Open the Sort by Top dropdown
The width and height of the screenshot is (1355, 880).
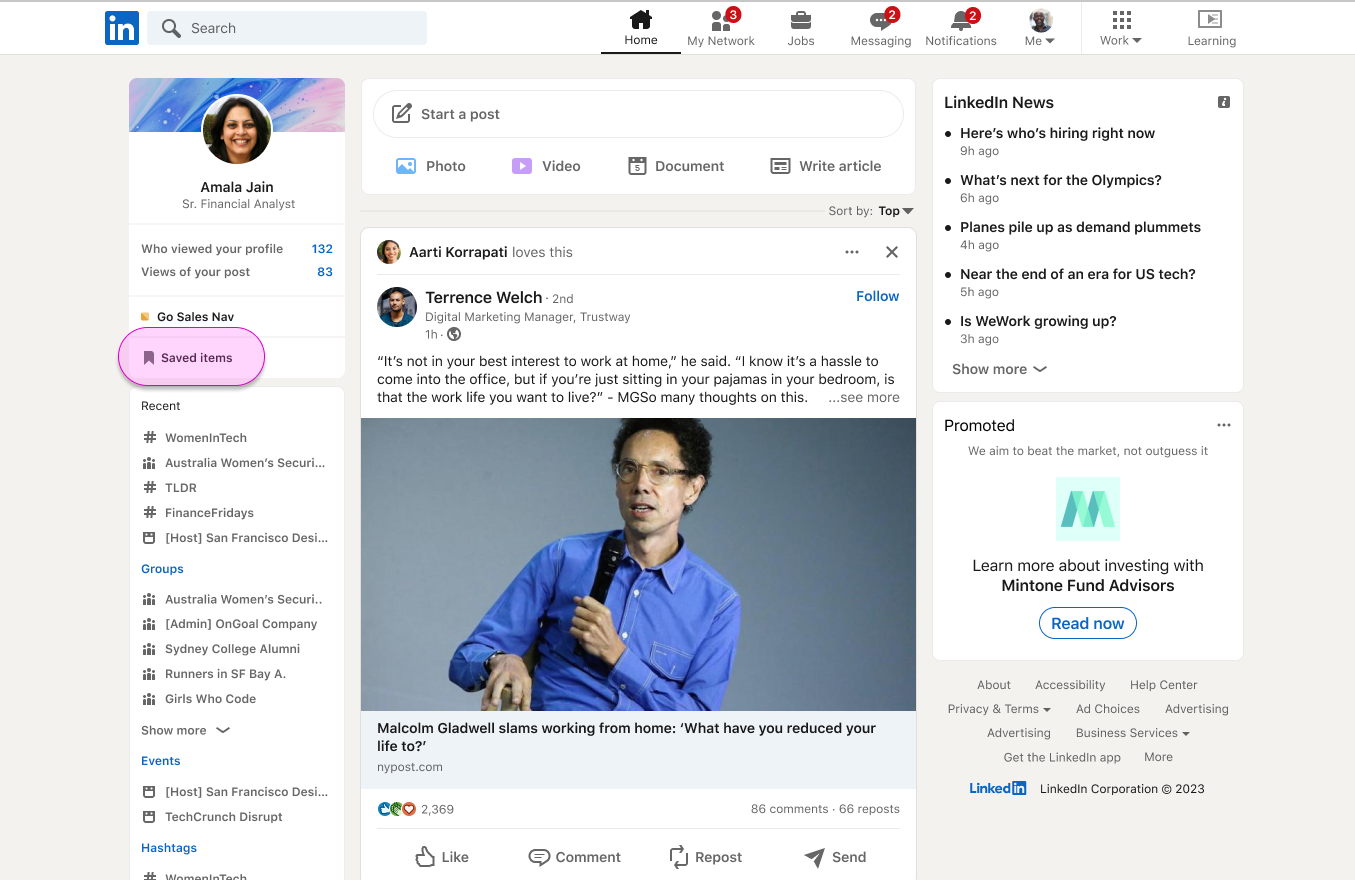(895, 211)
